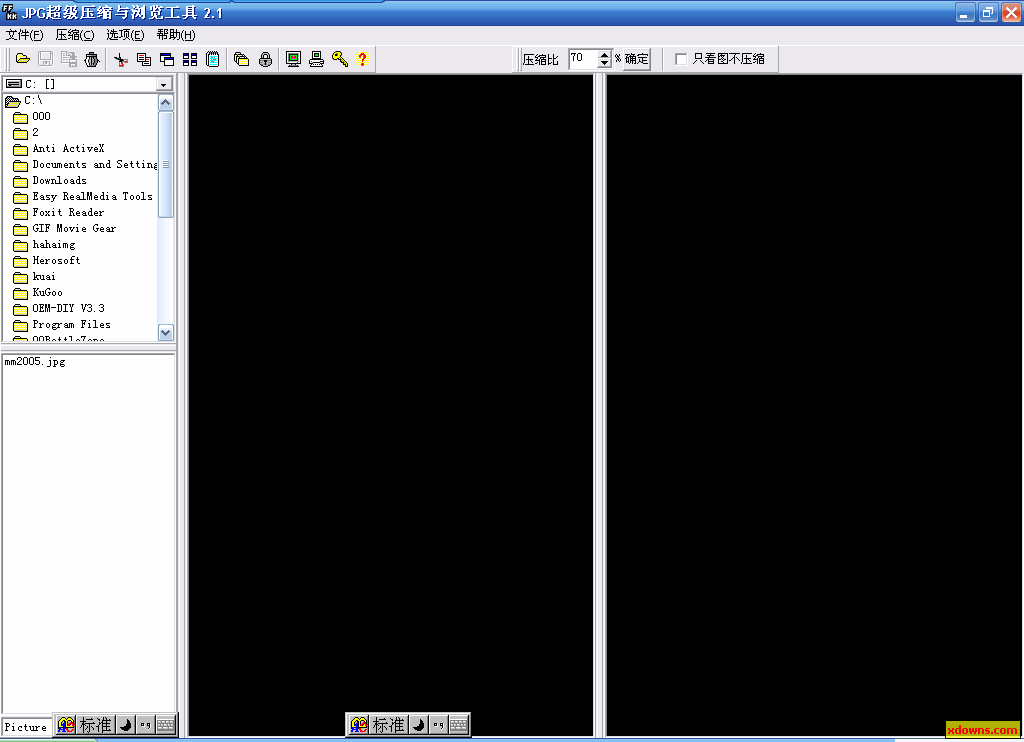Screen dimensions: 1024x742
Task: Click the padlock toolbar icon
Action: point(265,59)
